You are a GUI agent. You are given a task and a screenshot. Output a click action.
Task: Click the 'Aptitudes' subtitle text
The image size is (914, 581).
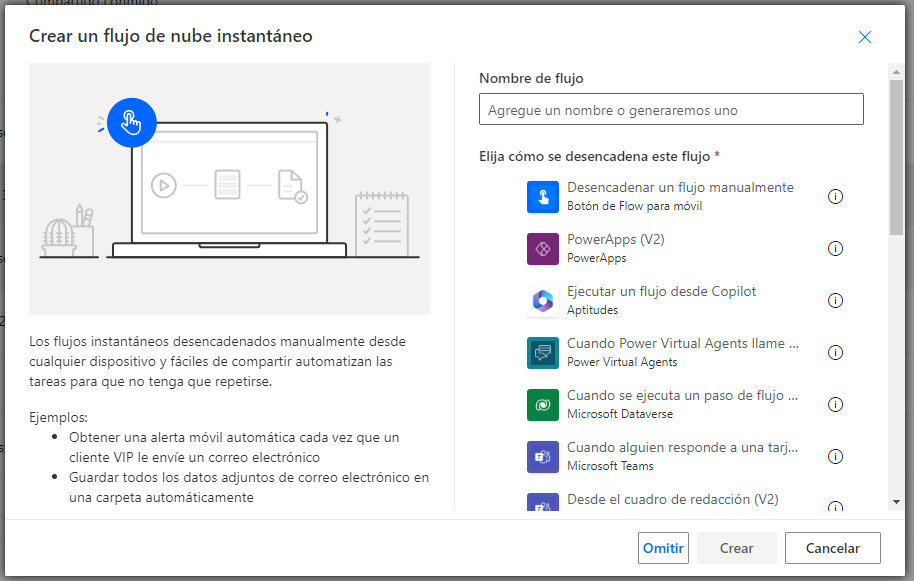point(592,310)
